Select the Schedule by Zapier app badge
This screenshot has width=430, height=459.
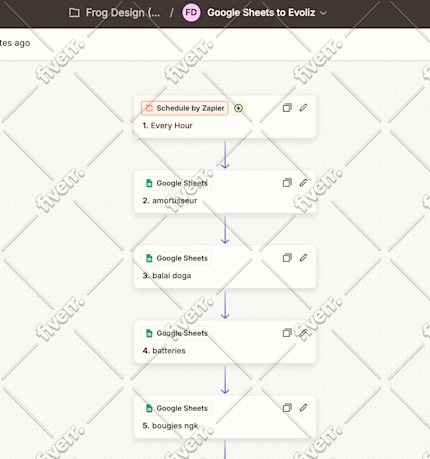(185, 108)
